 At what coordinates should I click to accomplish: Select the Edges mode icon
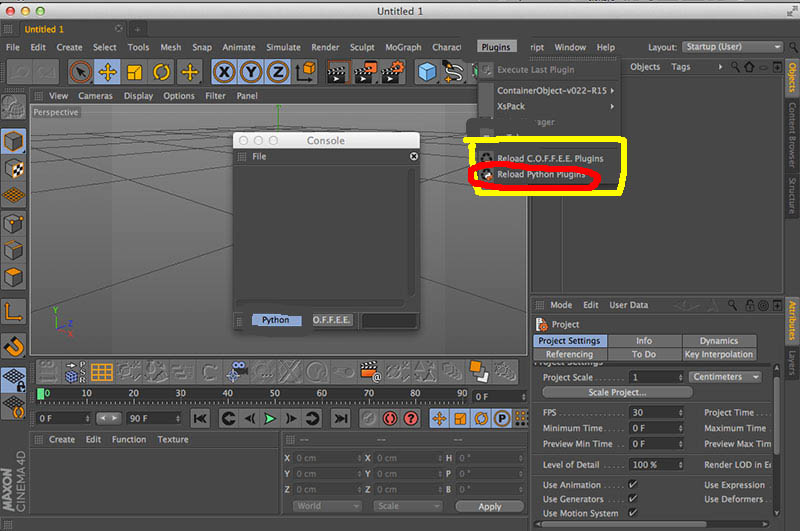point(13,250)
